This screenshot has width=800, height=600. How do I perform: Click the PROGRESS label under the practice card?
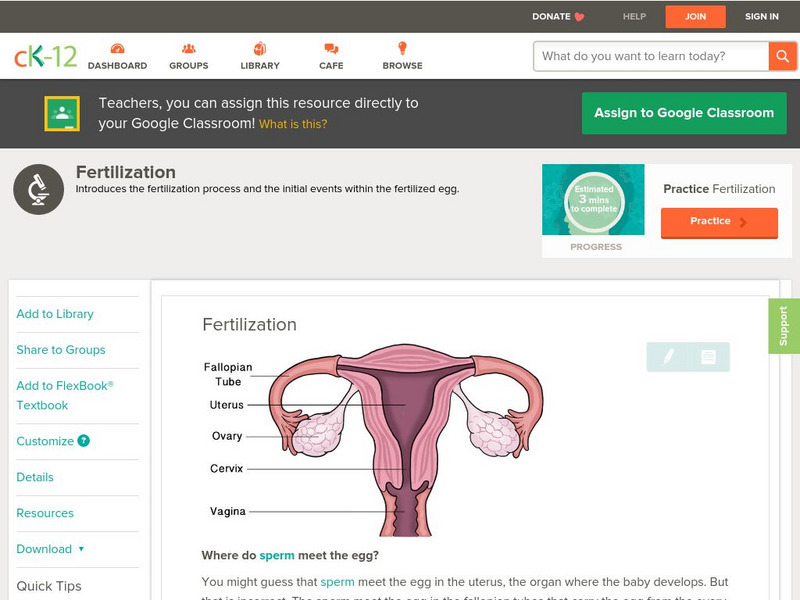click(x=596, y=247)
